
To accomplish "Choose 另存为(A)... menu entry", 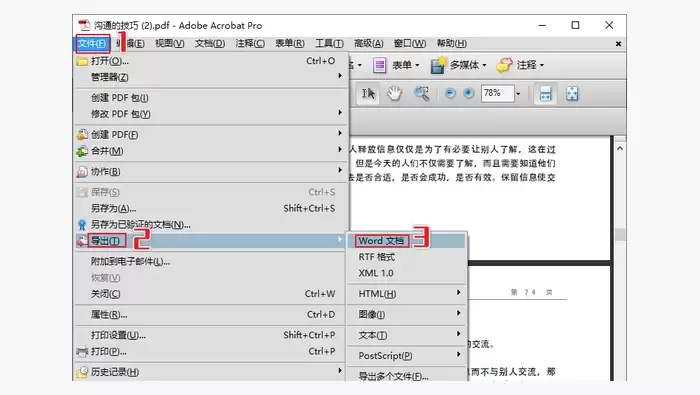I will [211, 208].
